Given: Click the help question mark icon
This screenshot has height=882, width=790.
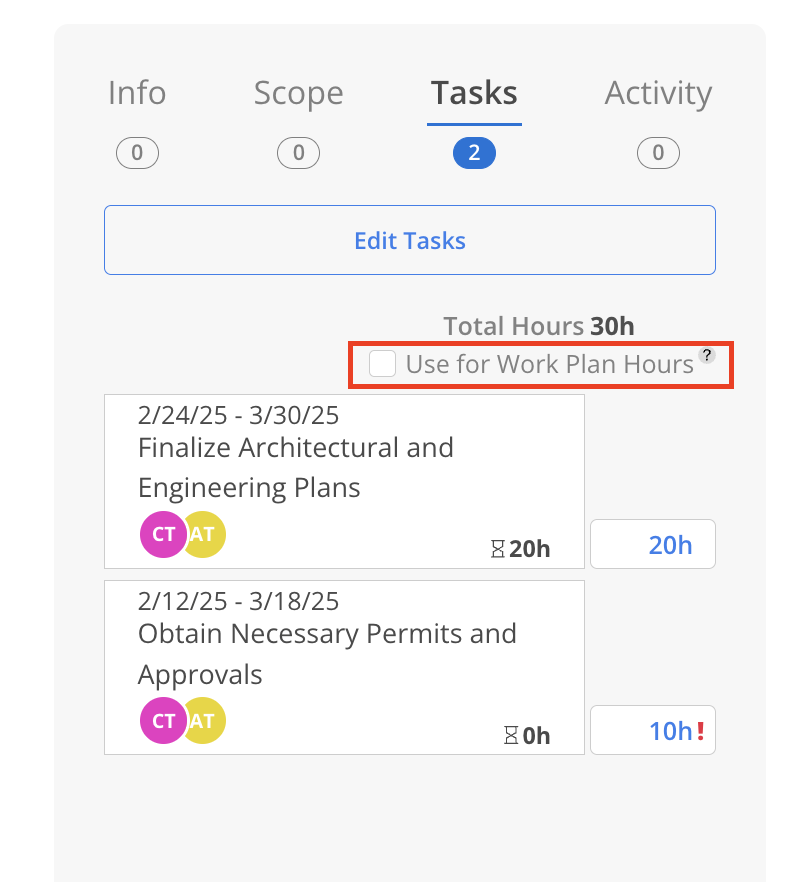Looking at the screenshot, I should point(707,356).
